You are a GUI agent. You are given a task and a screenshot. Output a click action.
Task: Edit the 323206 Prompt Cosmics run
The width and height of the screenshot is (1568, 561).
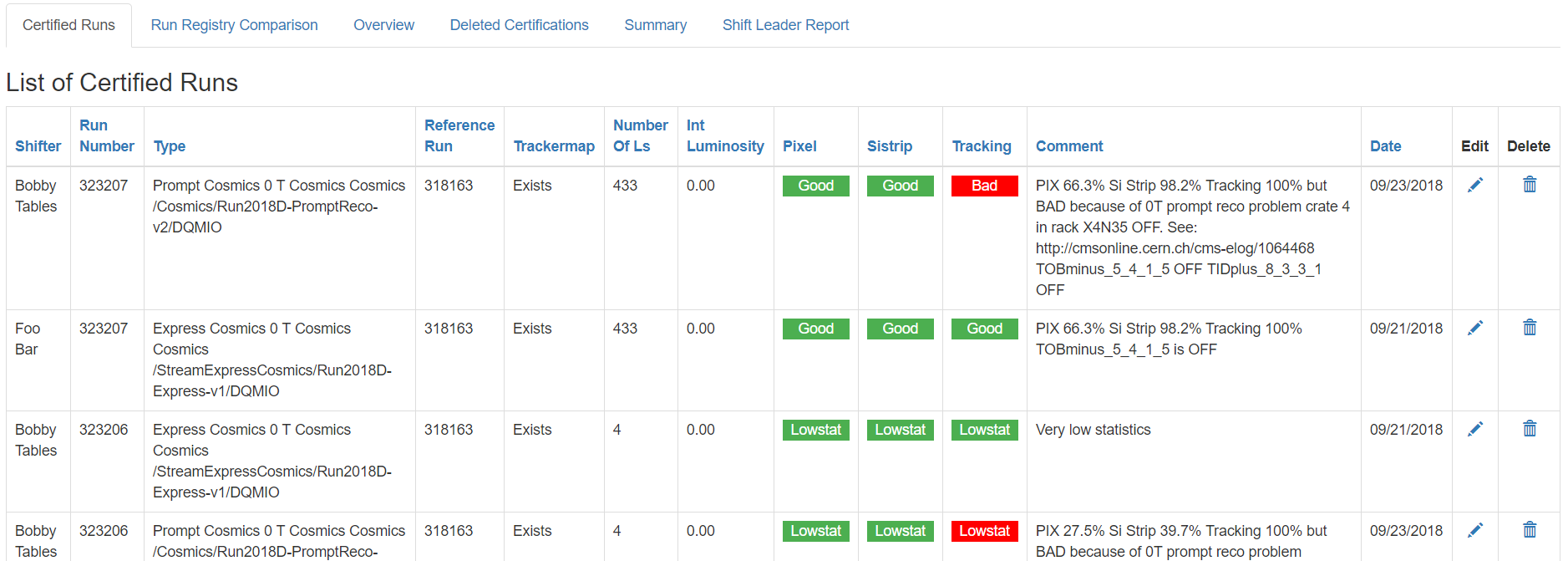[x=1475, y=530]
